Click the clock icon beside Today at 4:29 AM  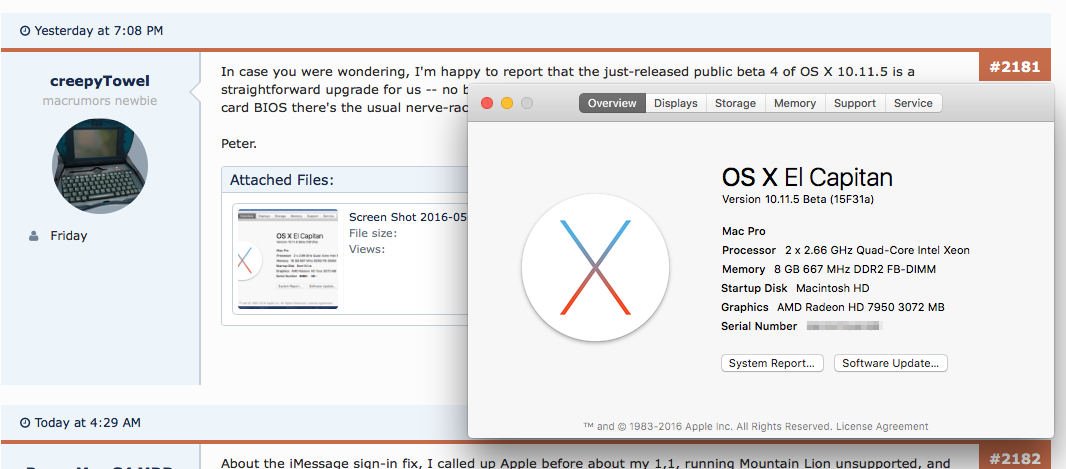25,423
